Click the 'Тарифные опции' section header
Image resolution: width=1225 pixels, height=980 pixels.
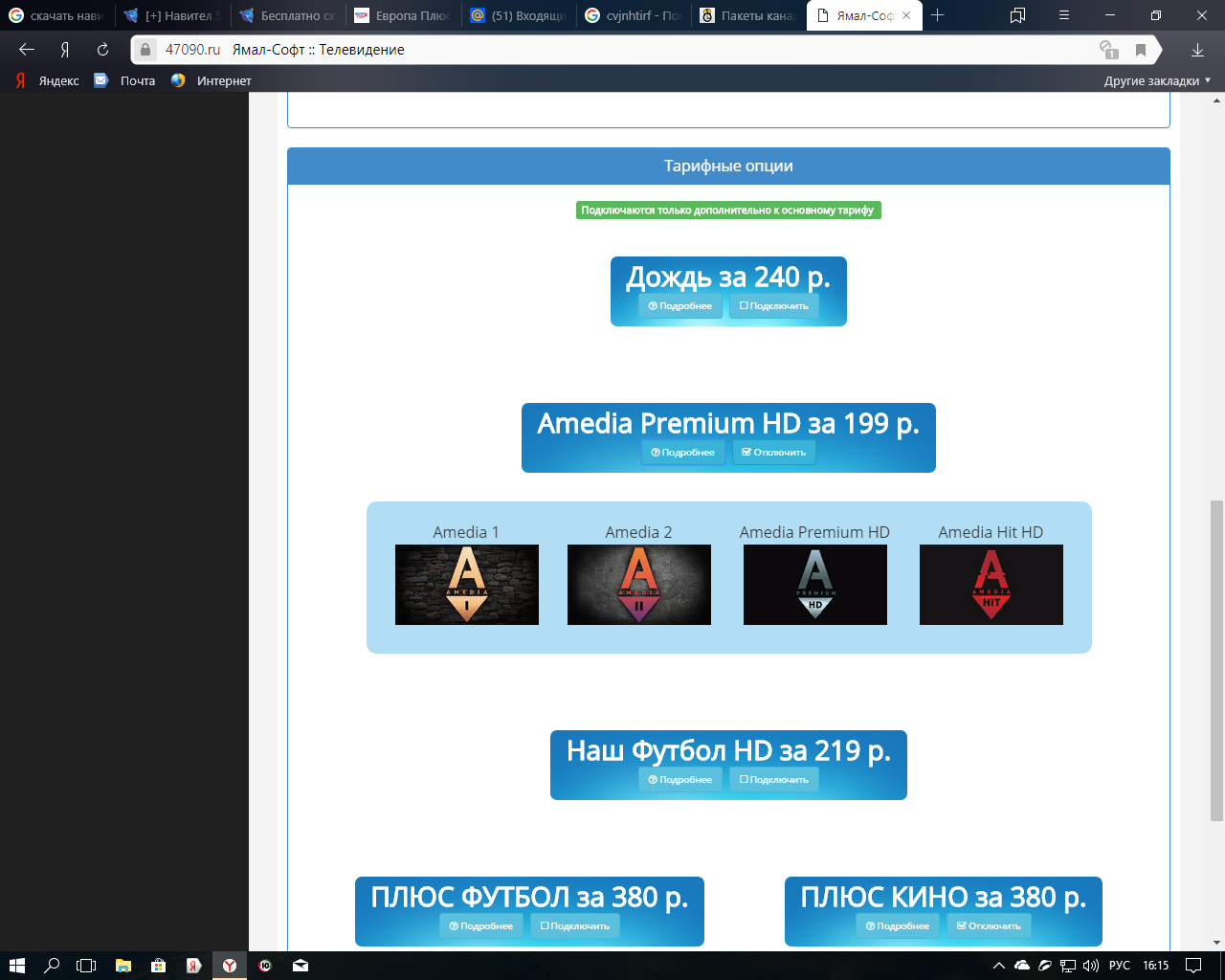(728, 166)
